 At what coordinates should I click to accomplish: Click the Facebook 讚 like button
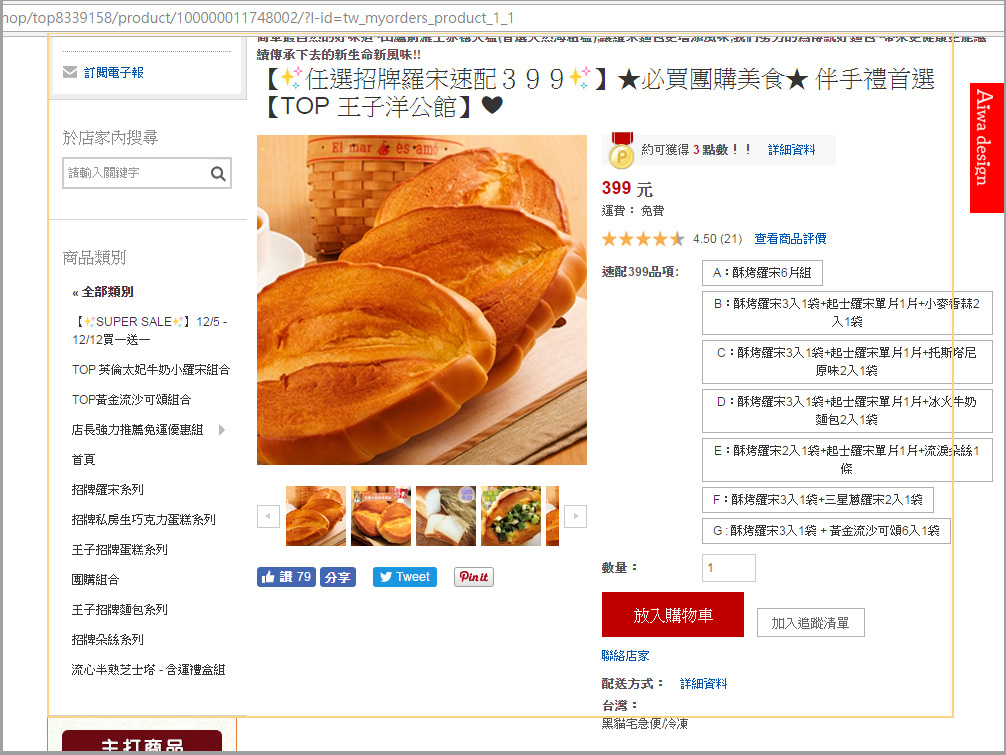pos(286,577)
